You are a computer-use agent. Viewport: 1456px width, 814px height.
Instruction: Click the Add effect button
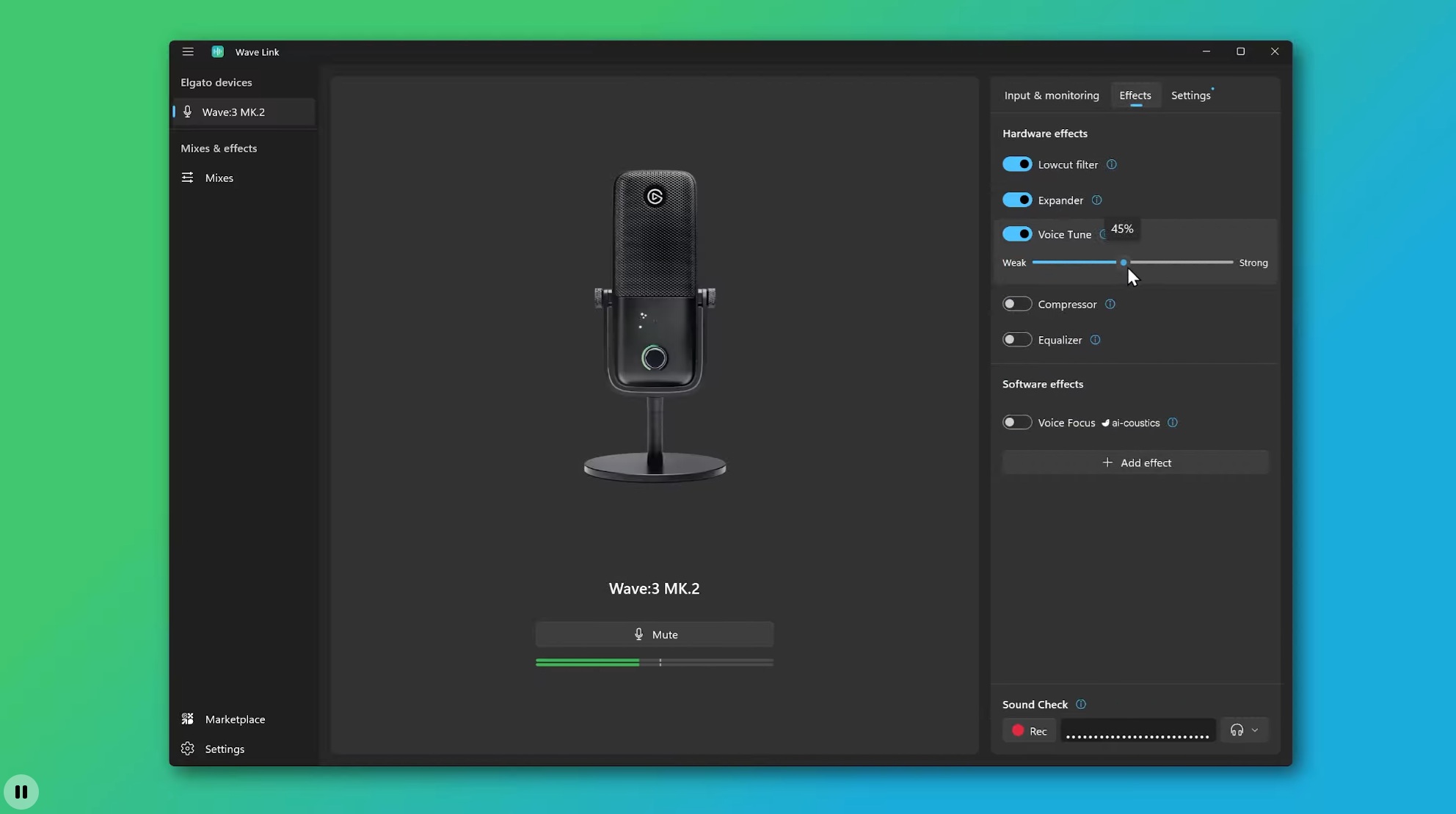click(1135, 462)
